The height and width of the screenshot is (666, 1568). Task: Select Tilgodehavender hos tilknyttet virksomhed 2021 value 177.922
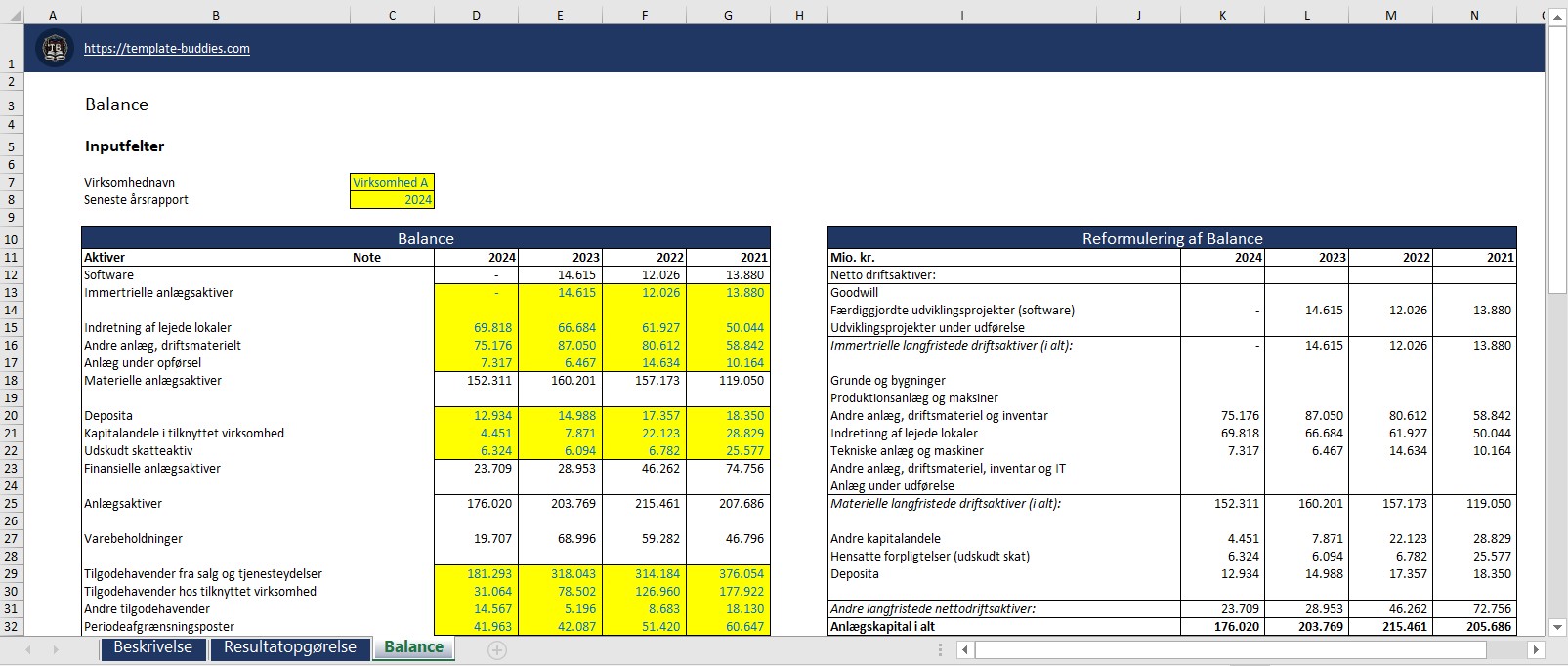pyautogui.click(x=728, y=592)
